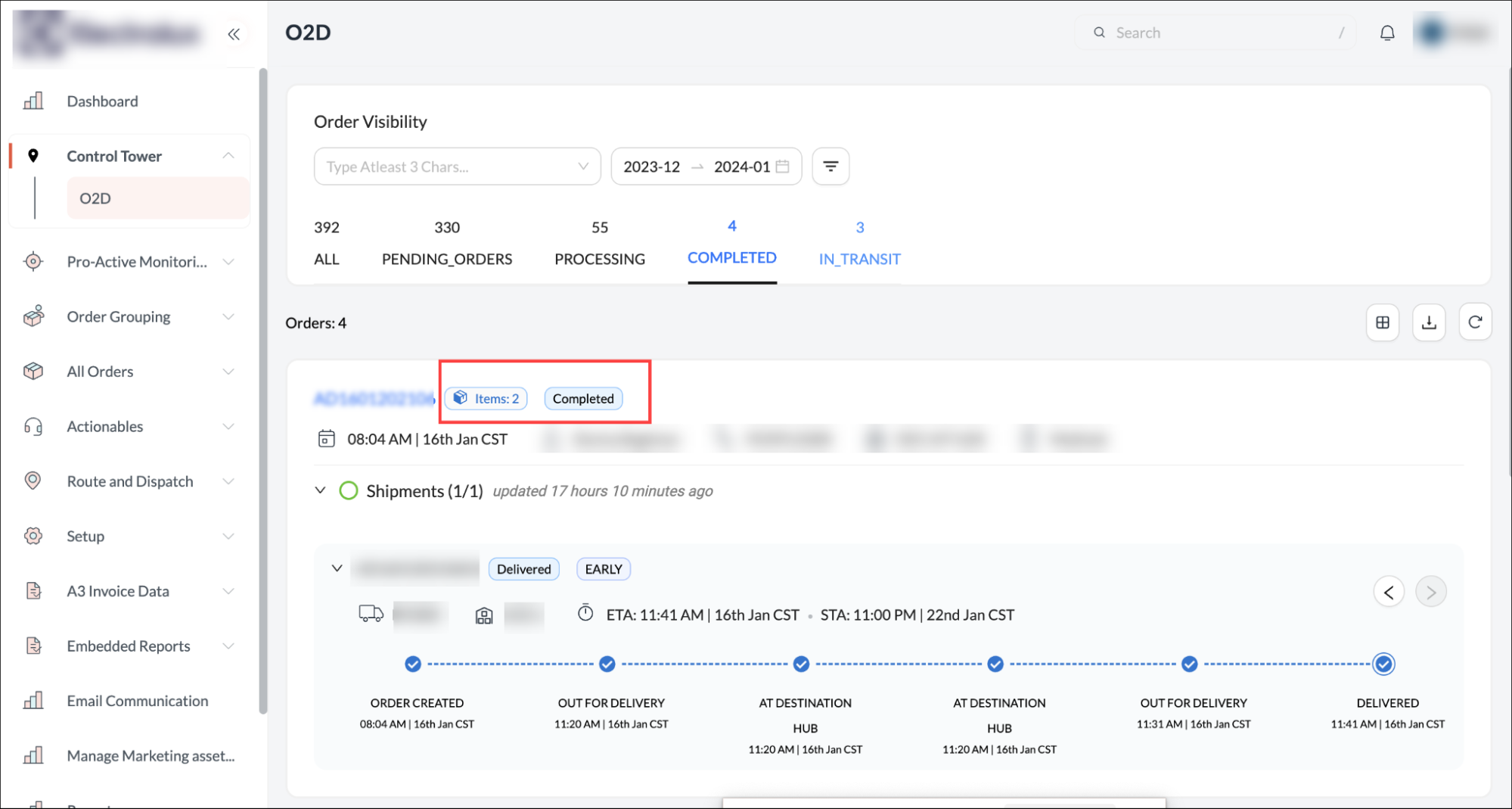Click the Setup gear icon

[33, 536]
